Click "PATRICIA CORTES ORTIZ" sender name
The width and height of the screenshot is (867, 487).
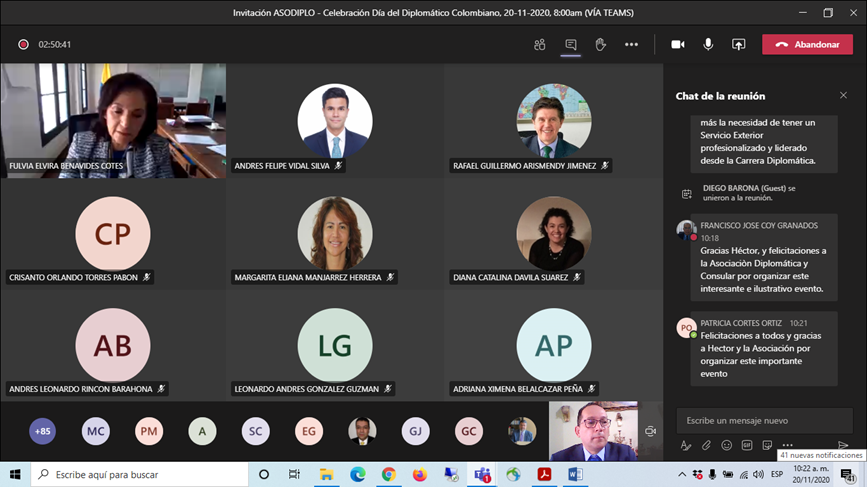click(x=741, y=323)
